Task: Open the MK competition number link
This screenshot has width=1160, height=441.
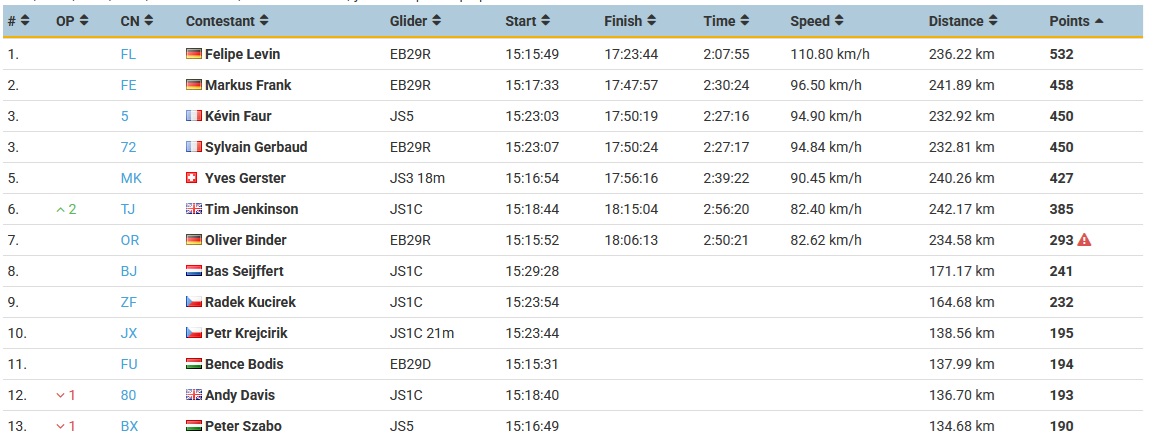Action: click(x=131, y=178)
